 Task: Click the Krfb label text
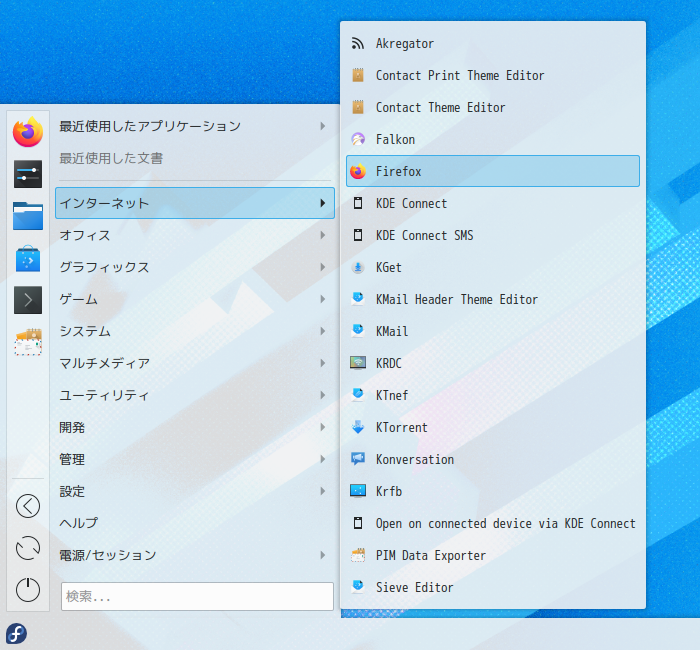click(x=389, y=491)
